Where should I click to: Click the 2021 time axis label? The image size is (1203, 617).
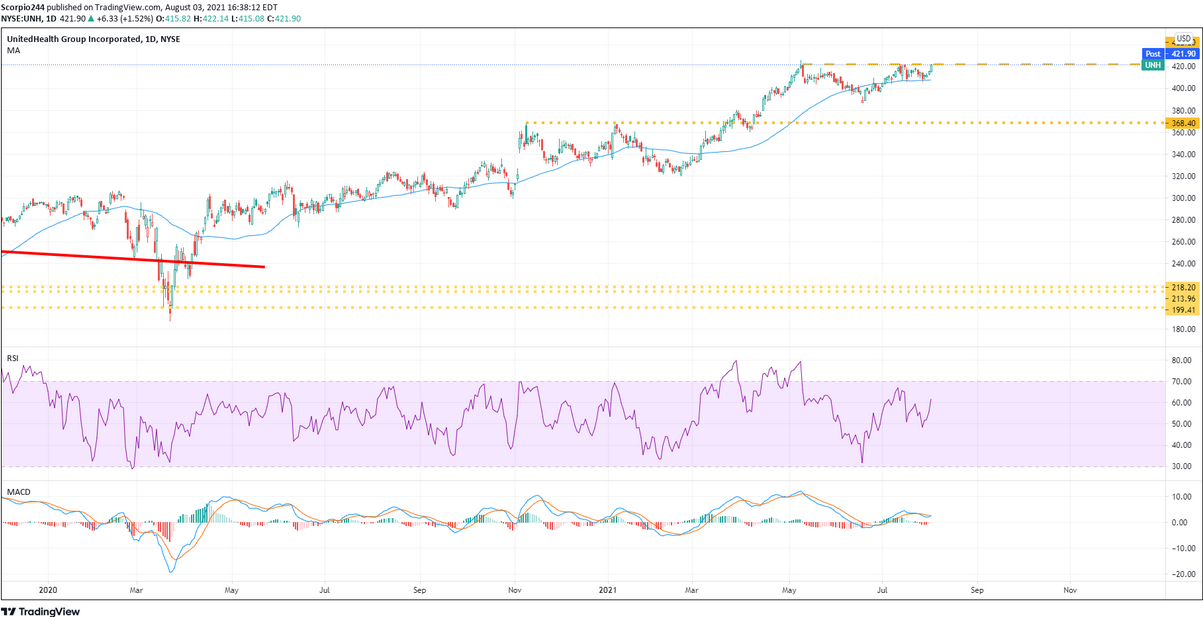tap(608, 590)
